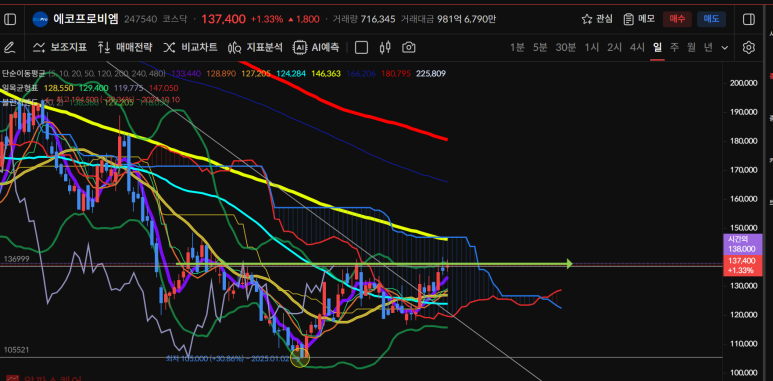Open 보조지표 indicators menu
Viewport: 773px width, 381px height.
coord(60,47)
